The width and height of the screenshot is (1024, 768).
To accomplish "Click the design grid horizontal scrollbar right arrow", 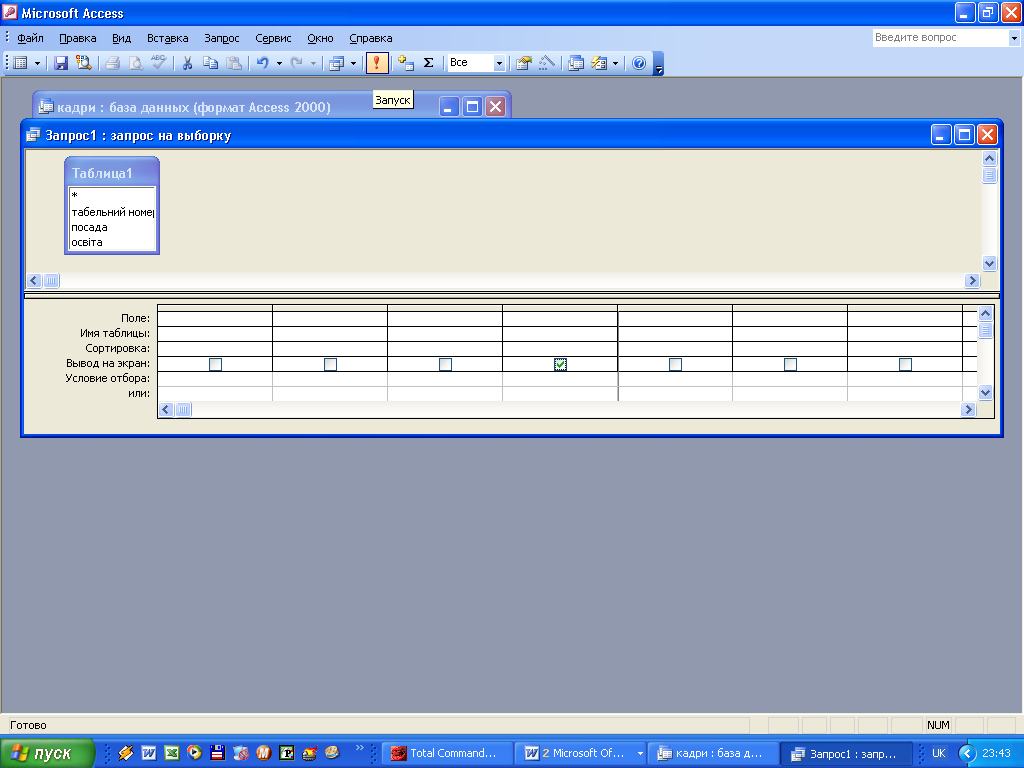I will [968, 409].
